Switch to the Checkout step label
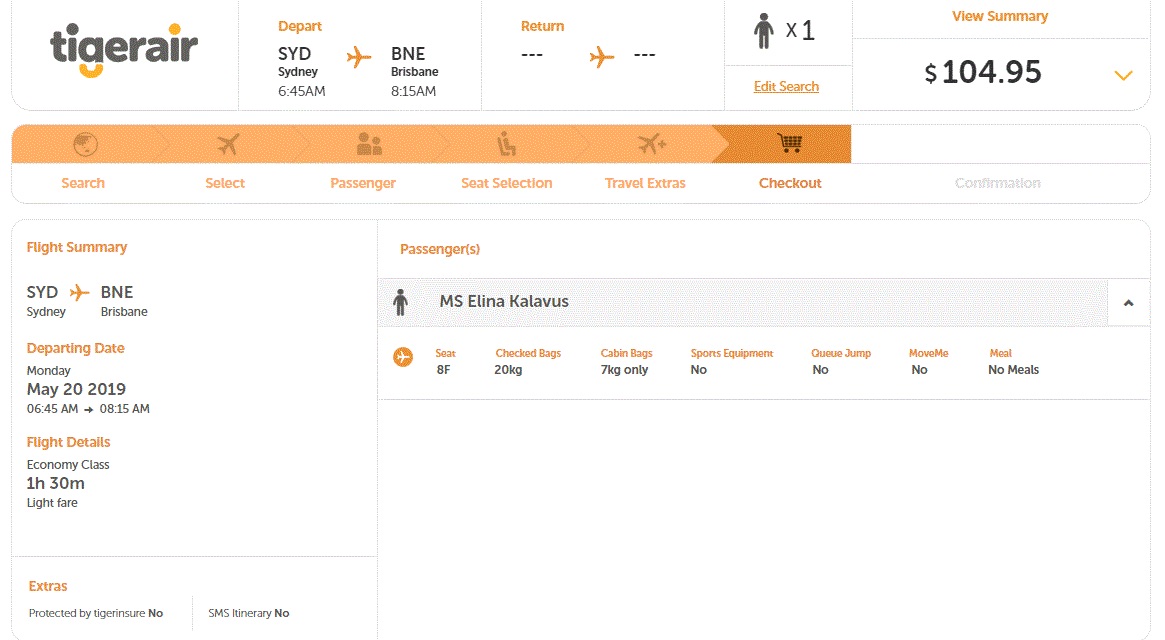 (790, 183)
